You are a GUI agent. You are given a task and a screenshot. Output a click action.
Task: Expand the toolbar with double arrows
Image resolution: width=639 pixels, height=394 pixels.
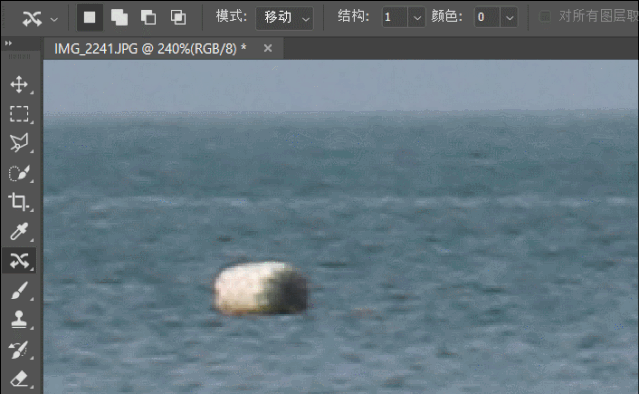point(8,43)
